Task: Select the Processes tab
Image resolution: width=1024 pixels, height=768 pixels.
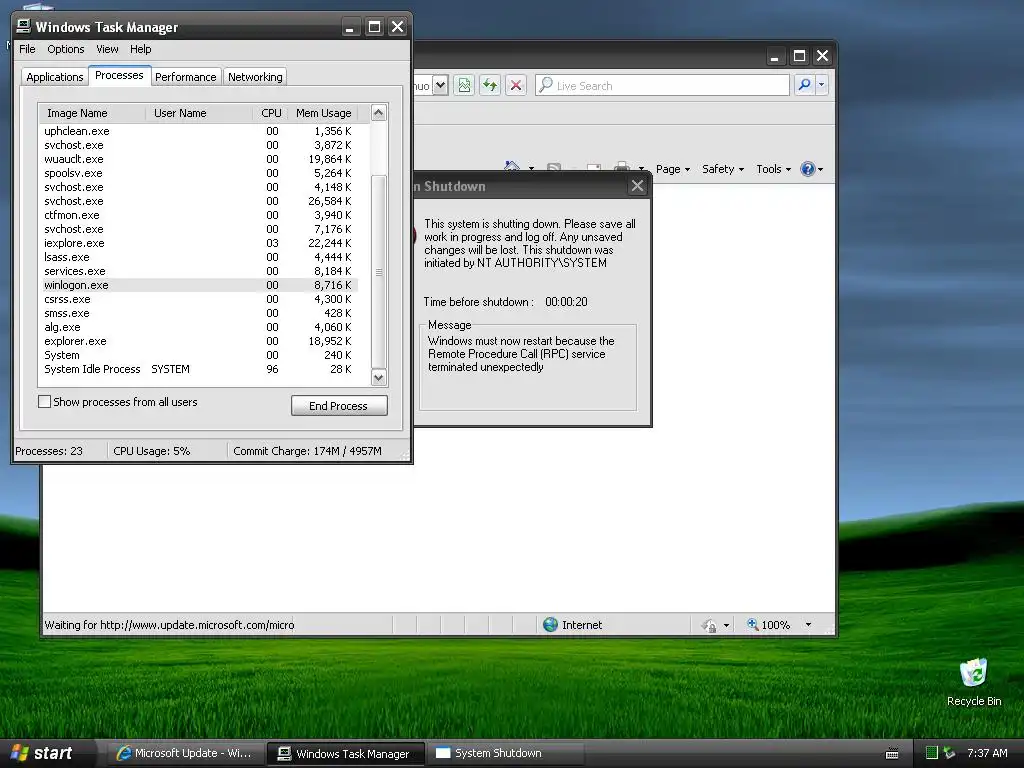Action: pos(120,75)
